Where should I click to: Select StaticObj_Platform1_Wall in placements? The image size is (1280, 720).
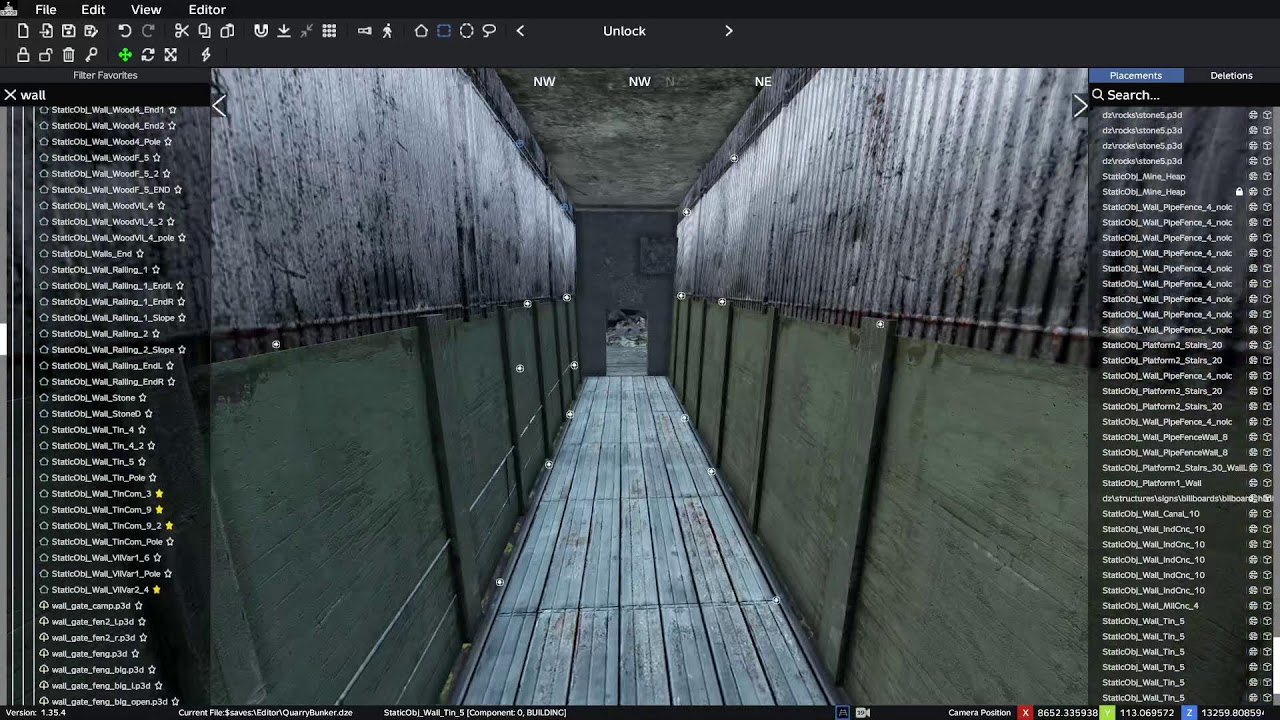1151,483
